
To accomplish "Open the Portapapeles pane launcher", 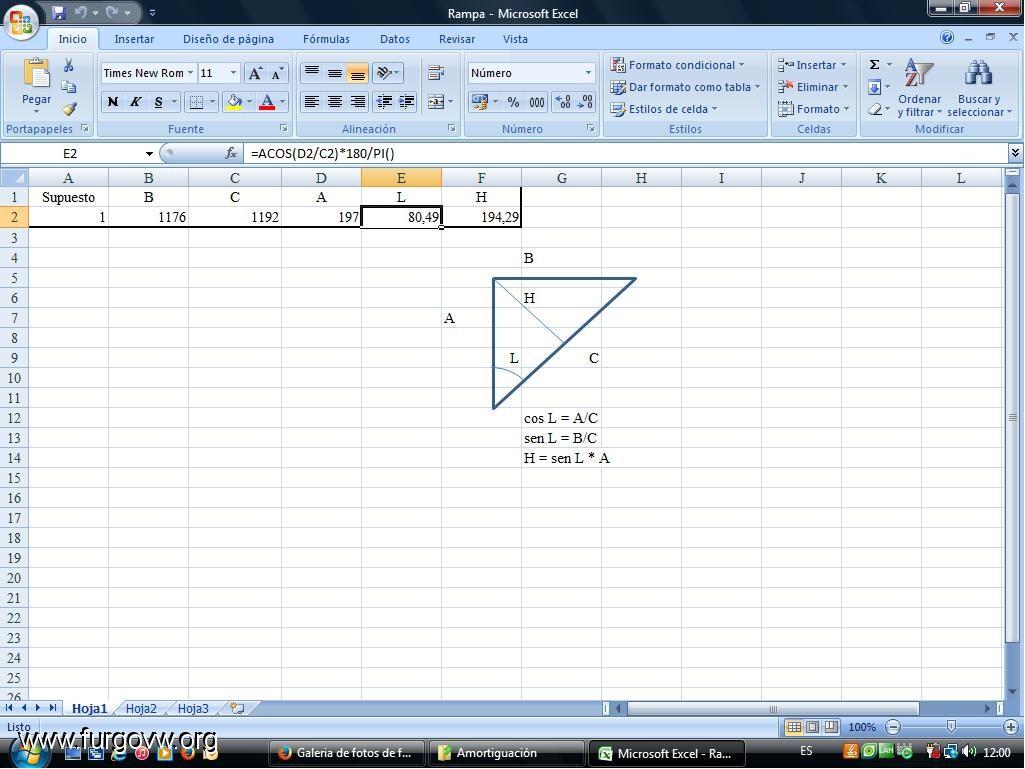I will click(84, 128).
